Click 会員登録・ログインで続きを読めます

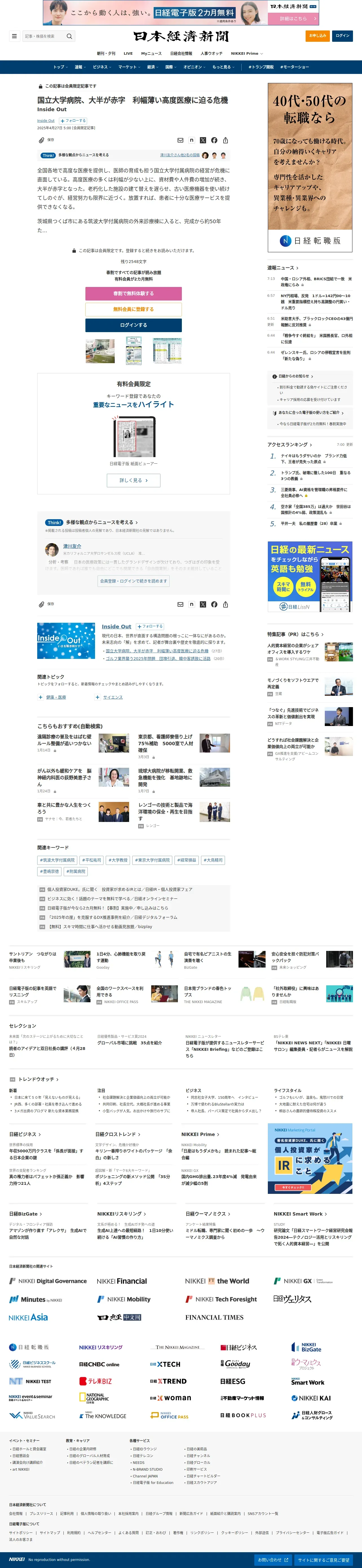click(x=133, y=581)
